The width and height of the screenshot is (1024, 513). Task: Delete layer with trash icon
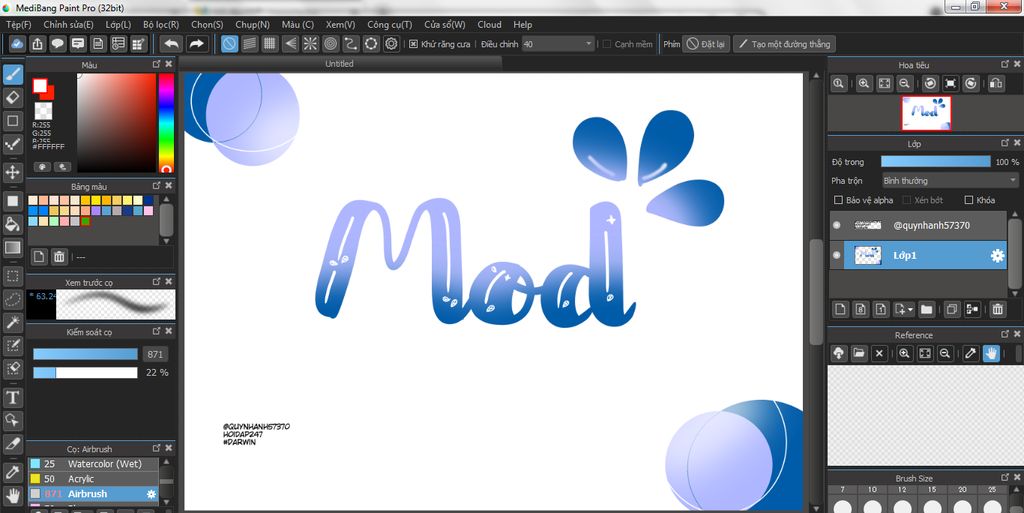tap(997, 309)
